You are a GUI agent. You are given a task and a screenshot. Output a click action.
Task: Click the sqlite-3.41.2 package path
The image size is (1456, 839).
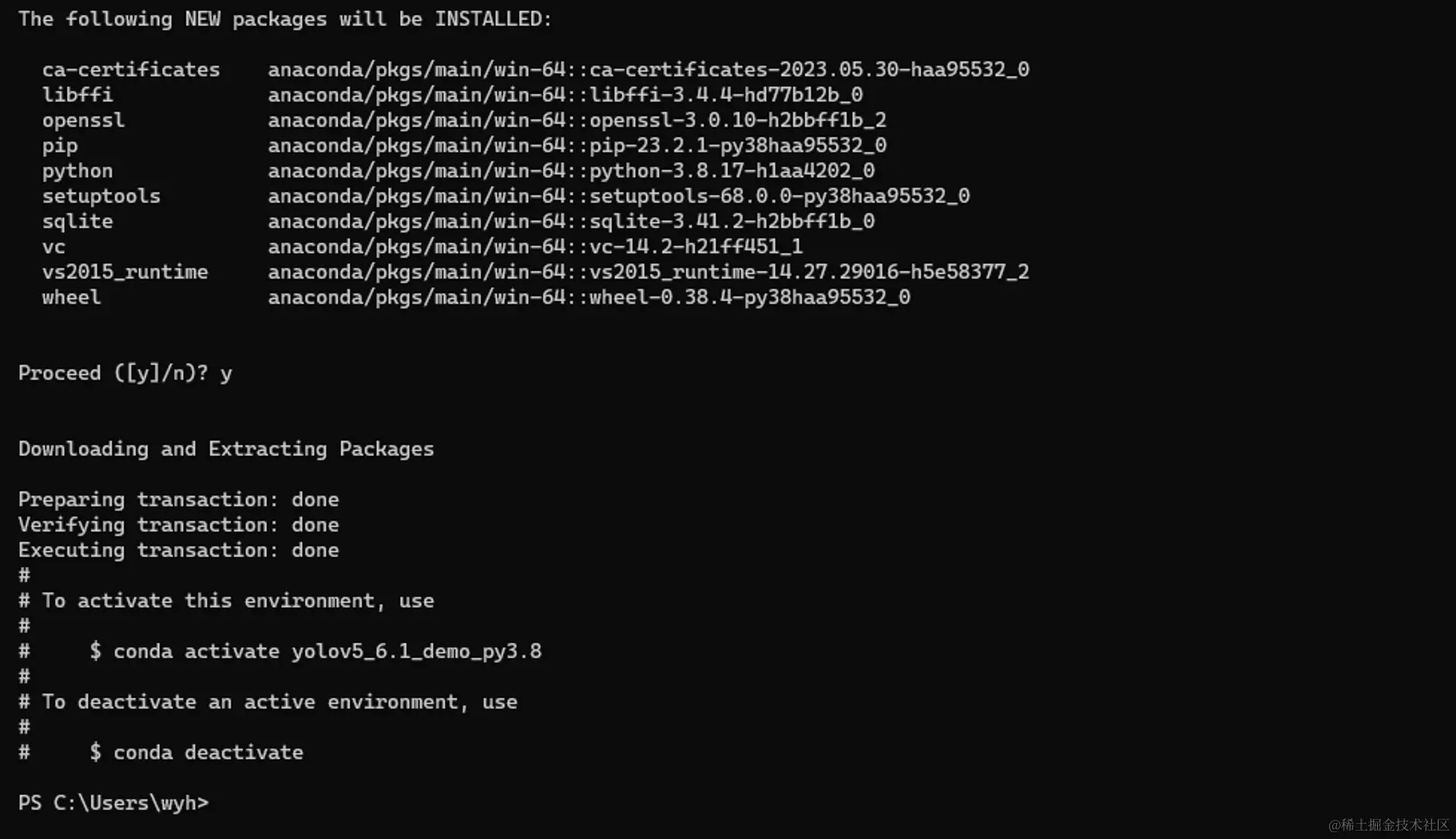click(x=570, y=221)
